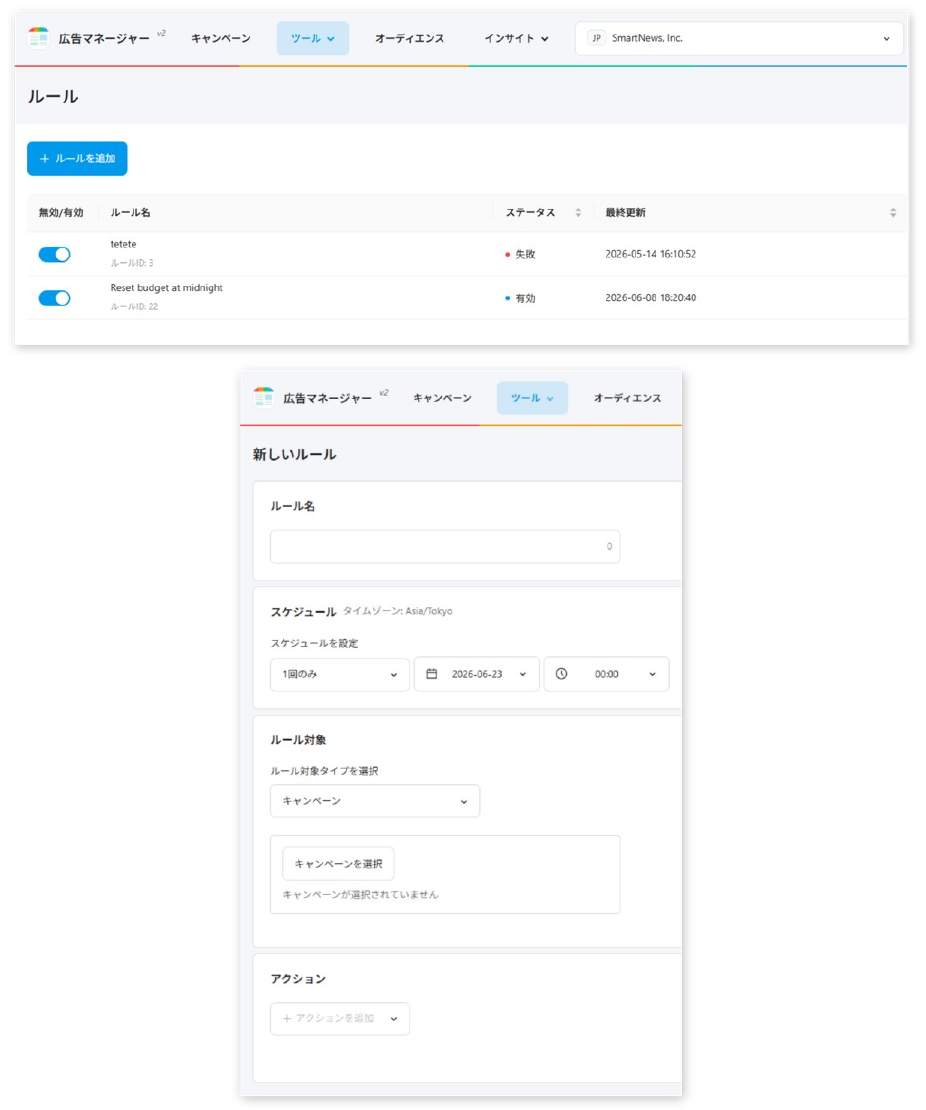Click the ルールを追加 button

[x=77, y=159]
